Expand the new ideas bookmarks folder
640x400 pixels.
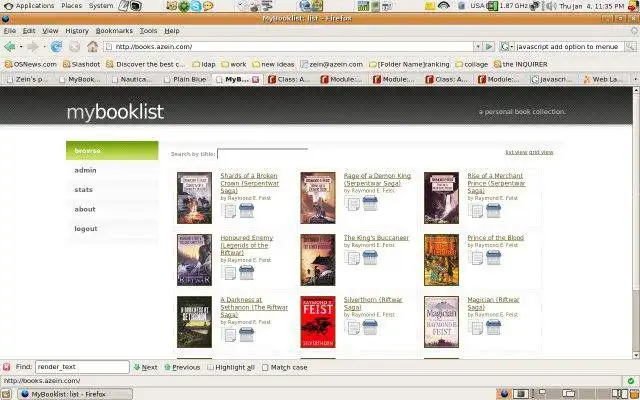tap(273, 64)
